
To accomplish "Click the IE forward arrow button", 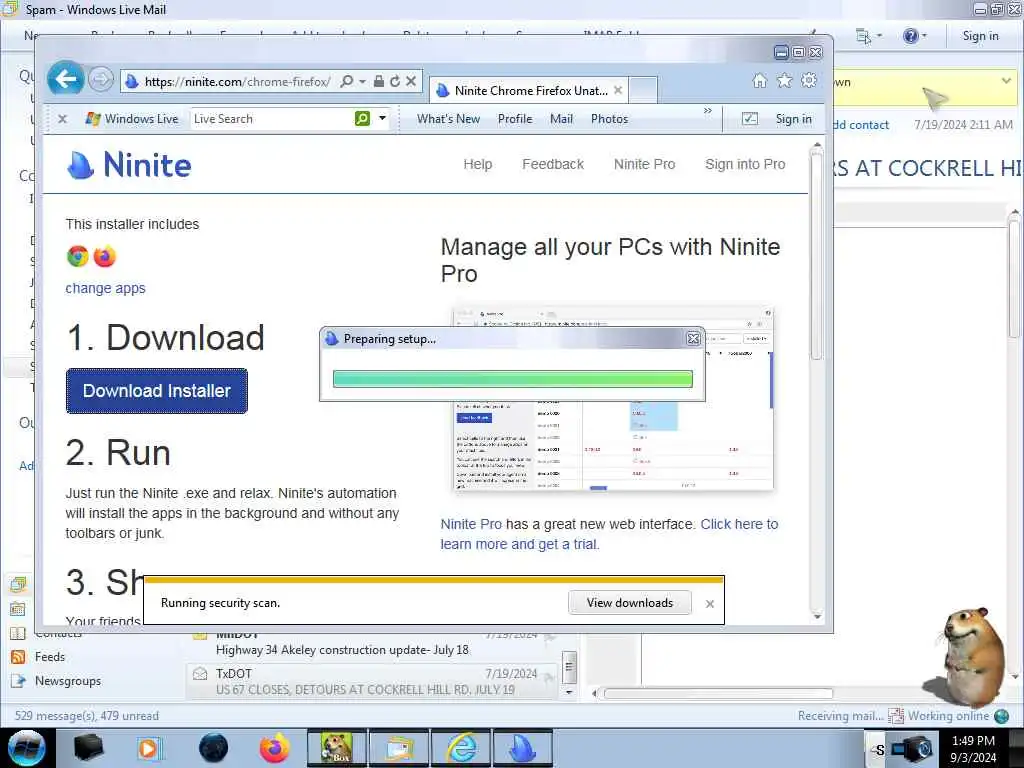I will click(x=101, y=80).
